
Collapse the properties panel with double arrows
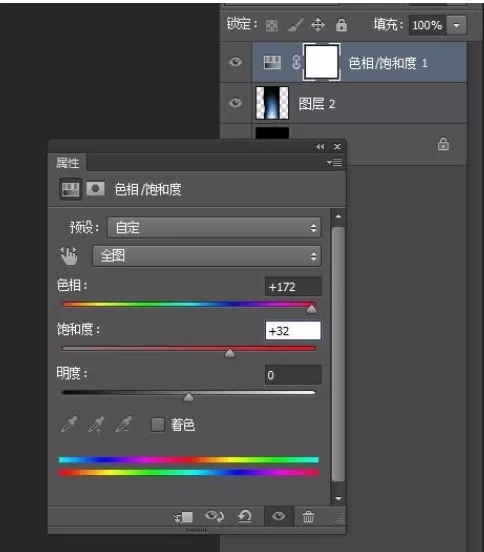(320, 146)
